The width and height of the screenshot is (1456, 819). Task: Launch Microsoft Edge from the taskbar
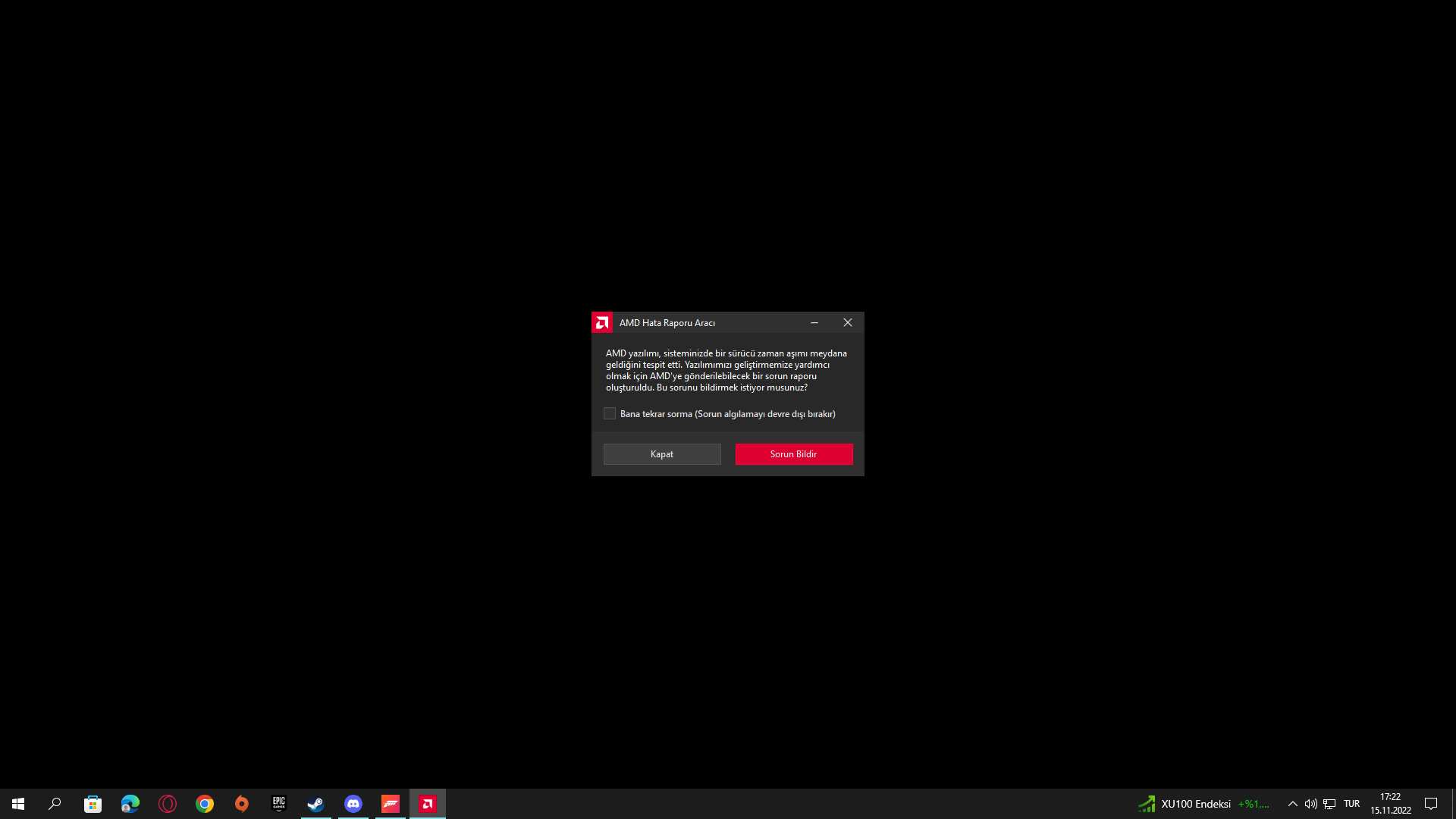130,804
